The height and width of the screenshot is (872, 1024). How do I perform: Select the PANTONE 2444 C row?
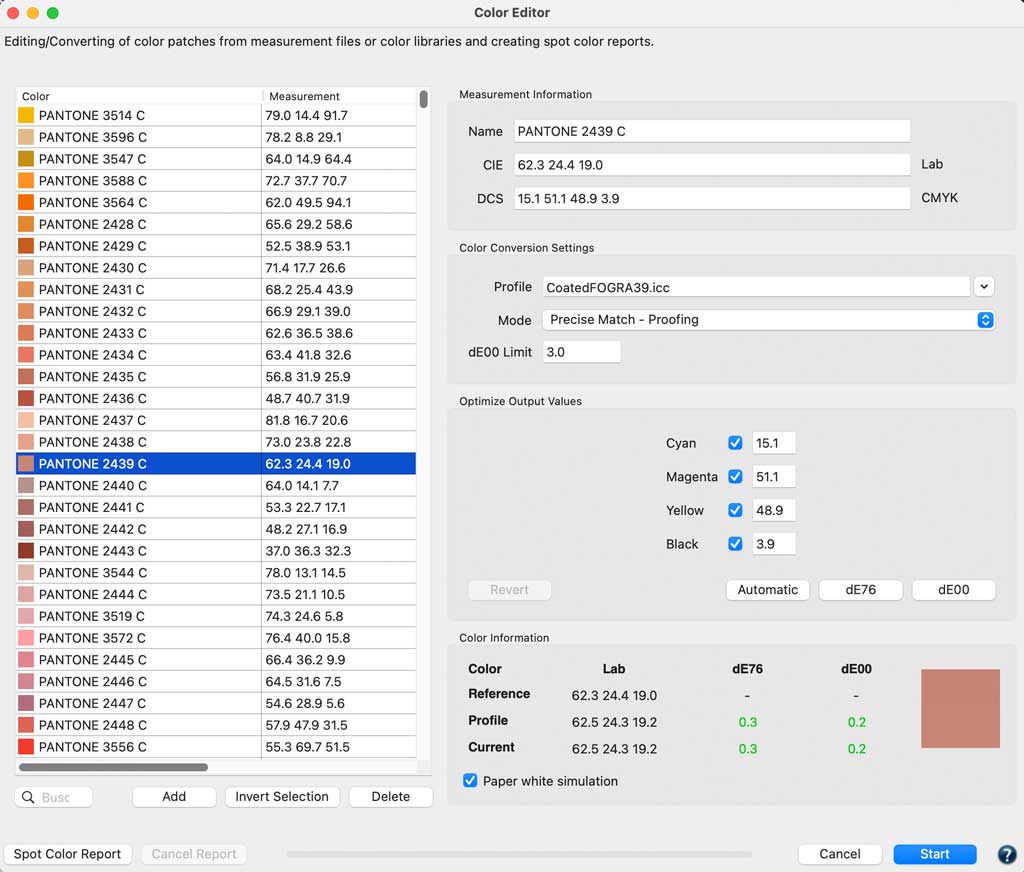coord(216,594)
